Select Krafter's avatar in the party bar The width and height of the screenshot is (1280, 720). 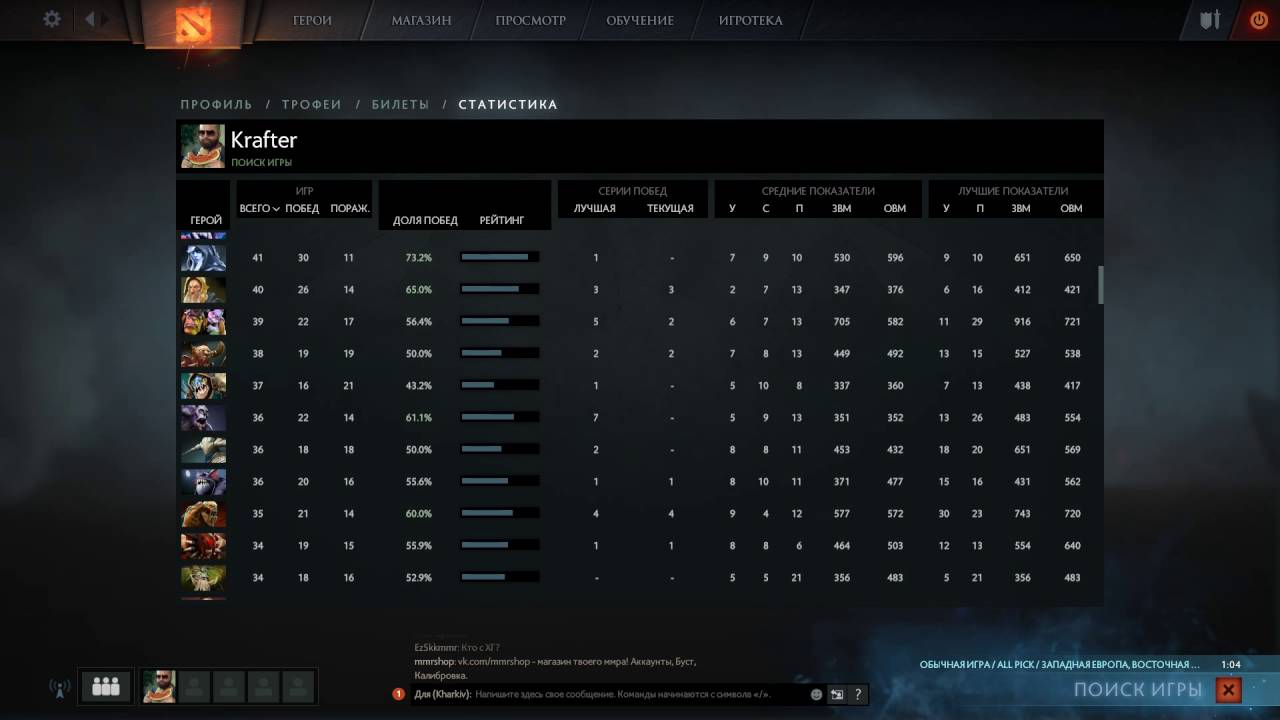(x=159, y=686)
